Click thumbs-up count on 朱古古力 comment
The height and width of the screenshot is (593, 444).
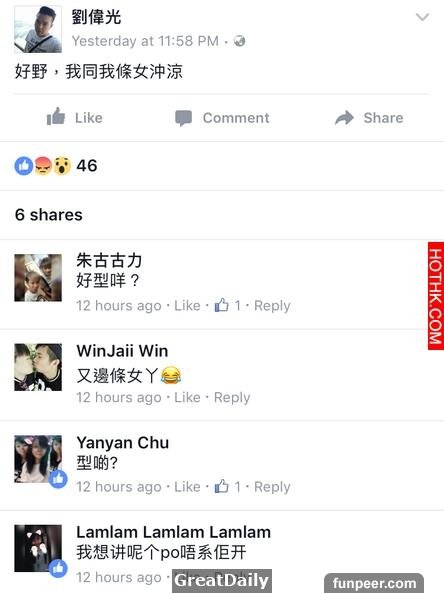tap(227, 305)
